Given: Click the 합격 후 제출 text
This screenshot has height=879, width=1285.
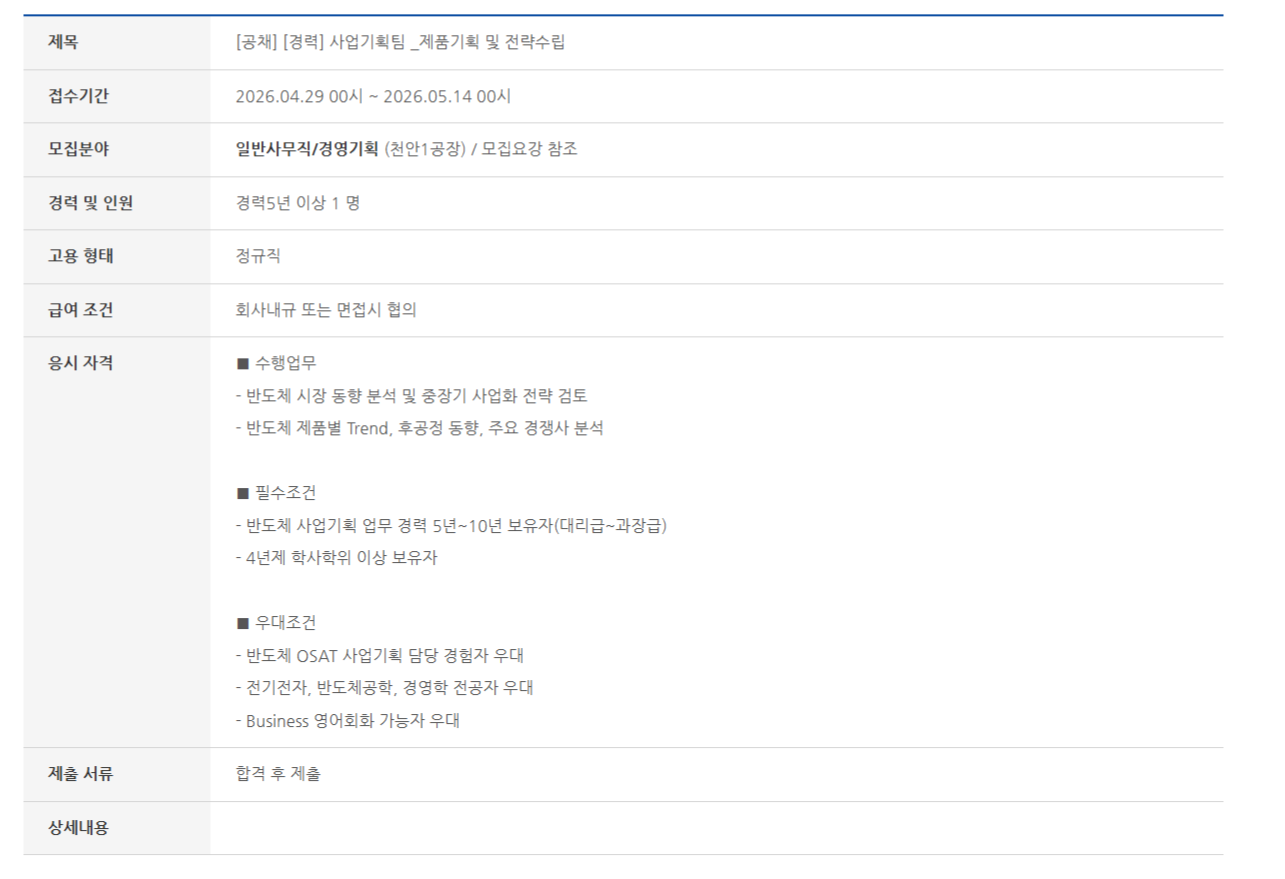Looking at the screenshot, I should point(278,774).
